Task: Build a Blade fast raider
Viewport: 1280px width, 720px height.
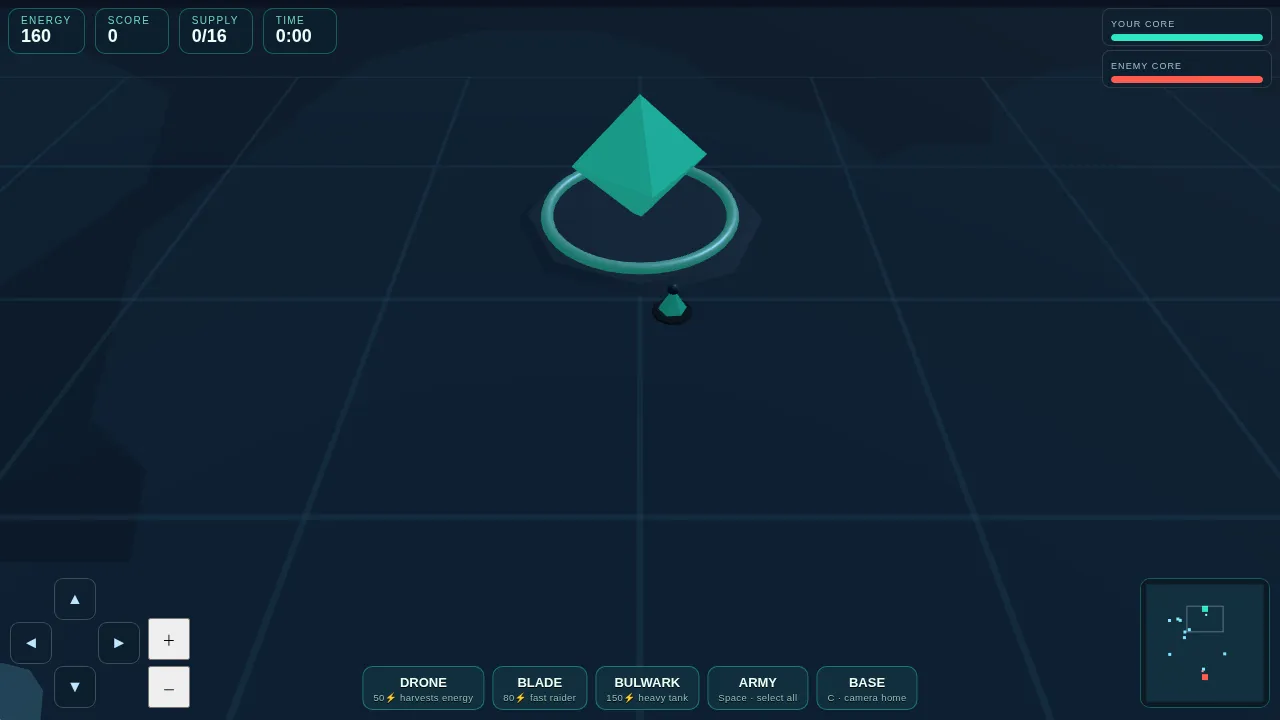Action: pos(540,688)
